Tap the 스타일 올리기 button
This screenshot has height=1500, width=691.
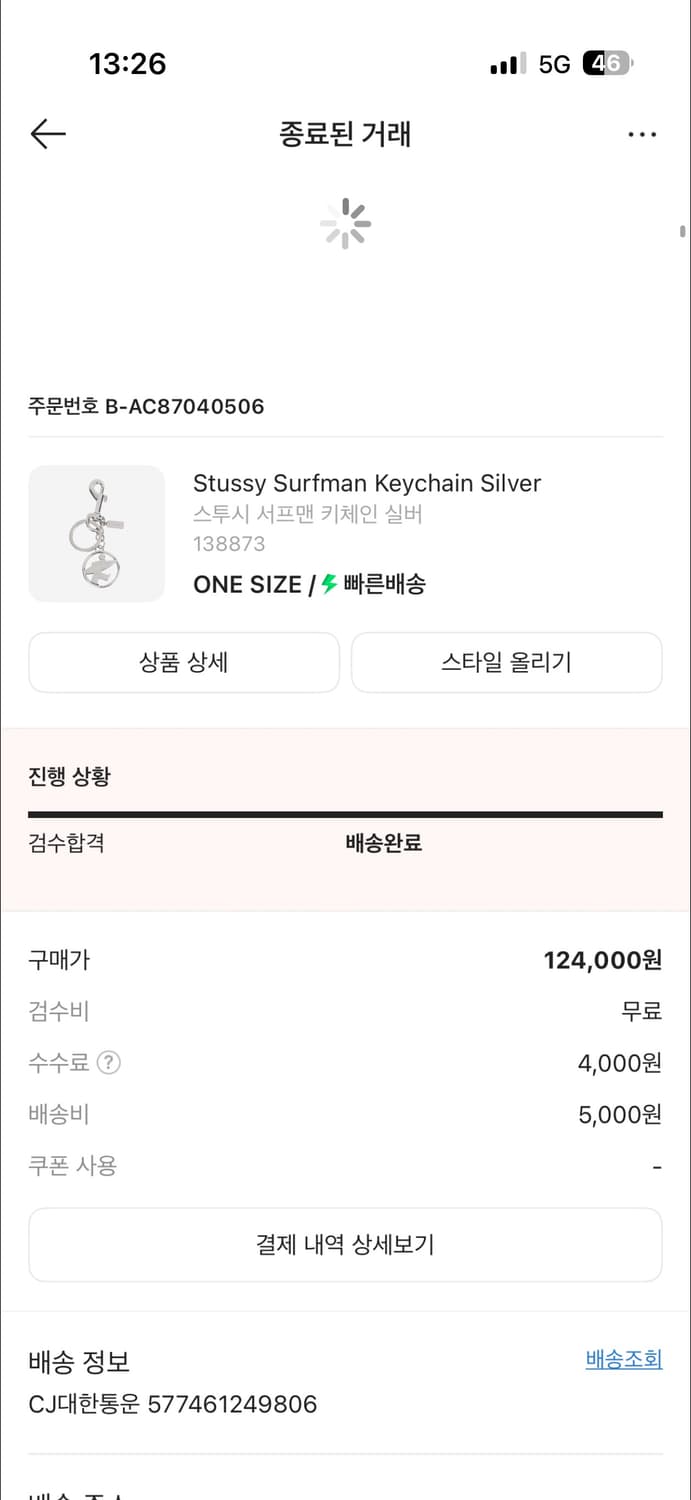[x=506, y=662]
